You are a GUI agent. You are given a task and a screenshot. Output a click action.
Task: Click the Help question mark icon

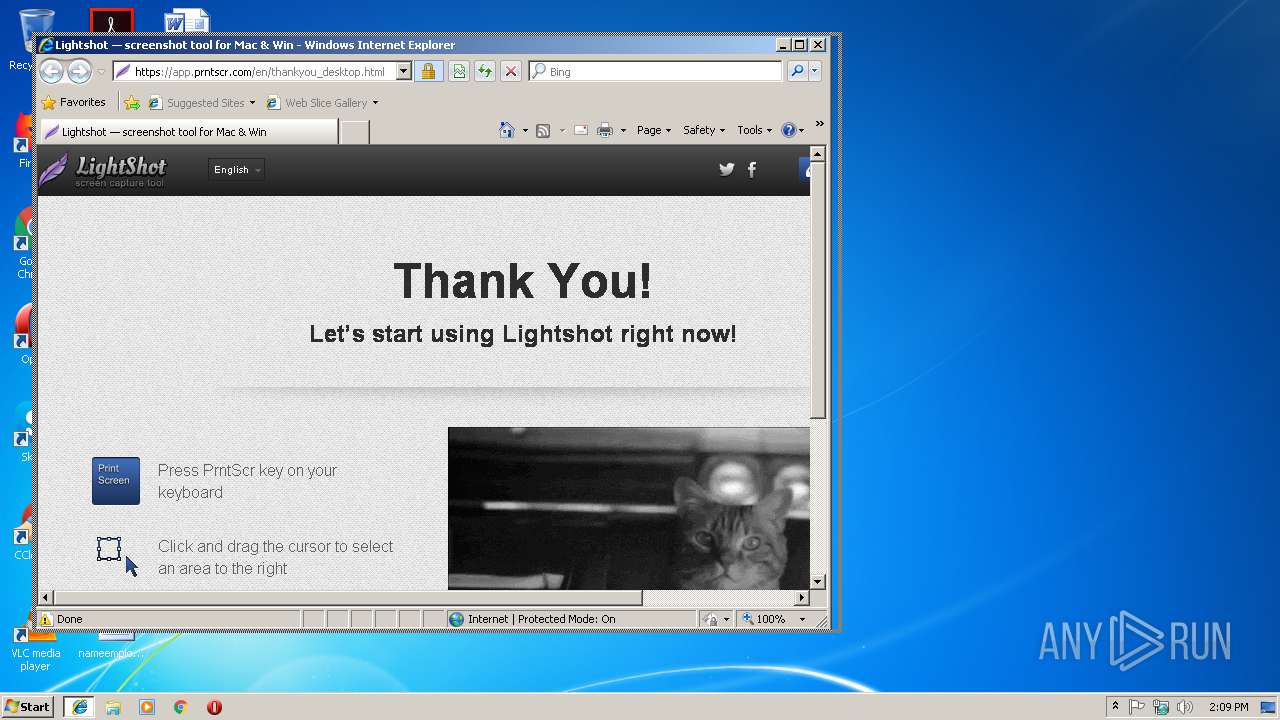(x=788, y=130)
